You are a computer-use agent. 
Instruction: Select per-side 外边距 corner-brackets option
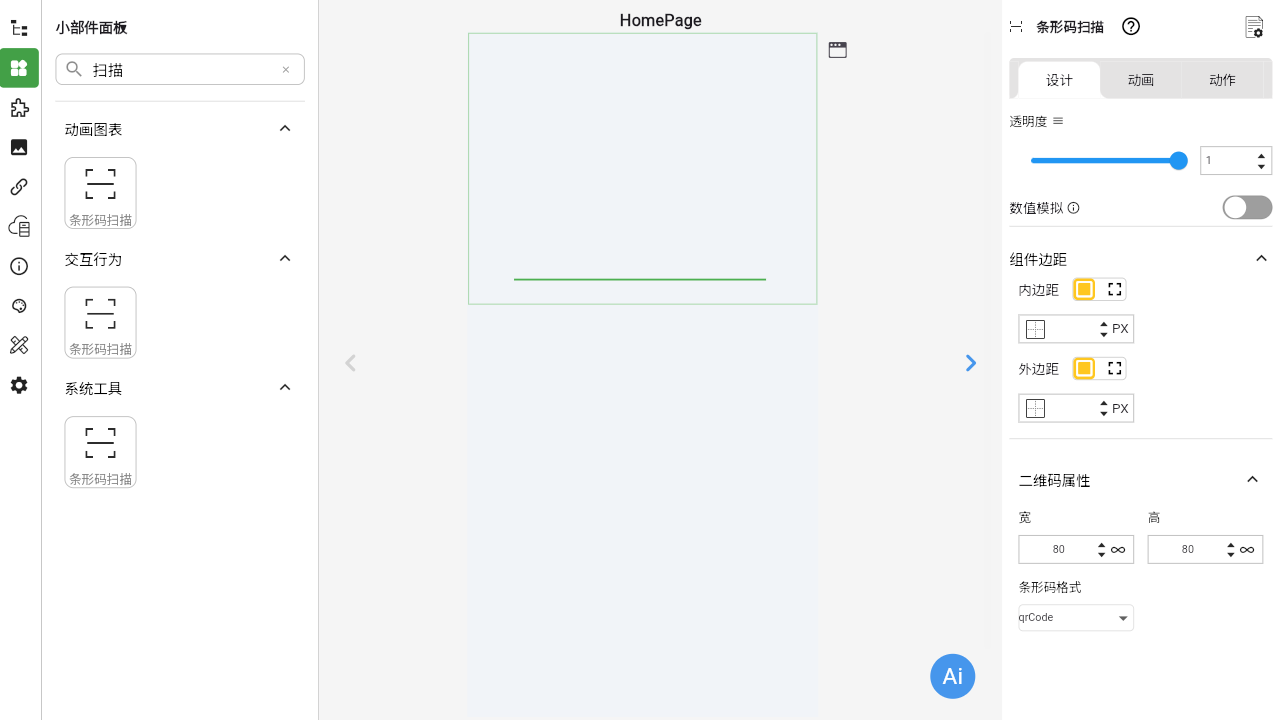tap(1115, 369)
